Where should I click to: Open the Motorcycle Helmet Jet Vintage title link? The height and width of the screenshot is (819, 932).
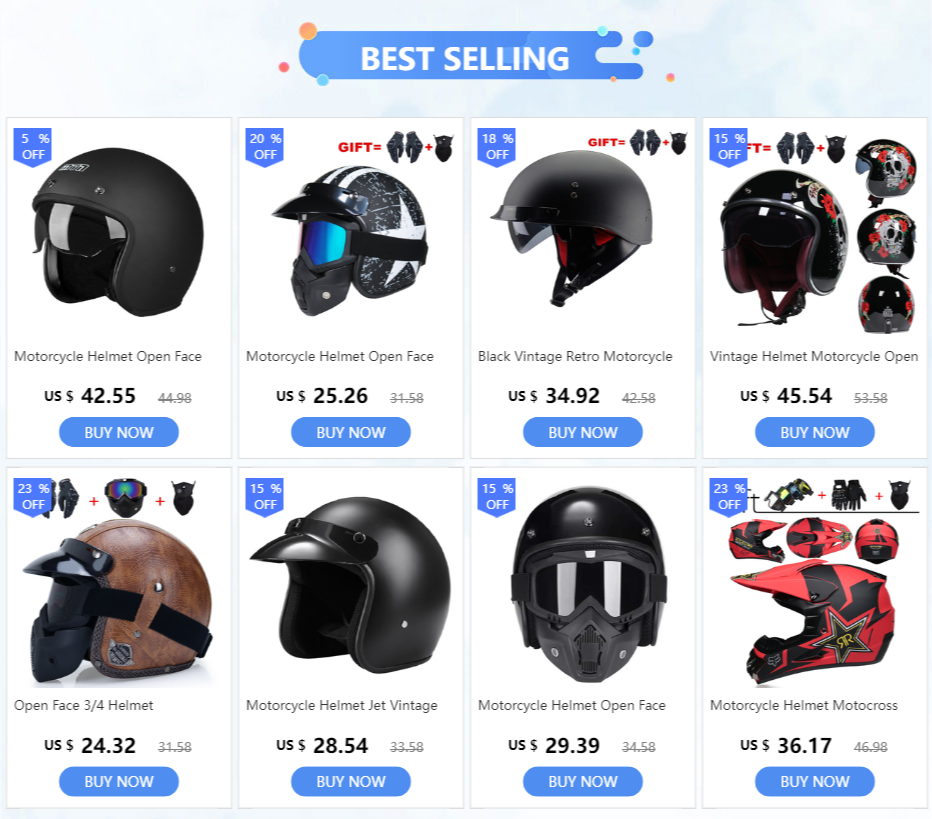(x=342, y=705)
